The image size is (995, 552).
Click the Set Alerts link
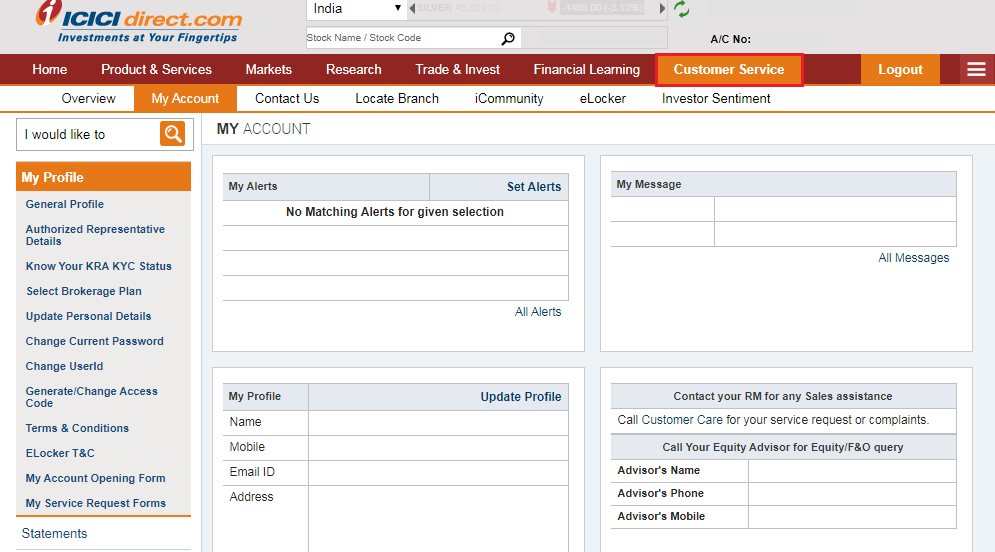tap(534, 187)
